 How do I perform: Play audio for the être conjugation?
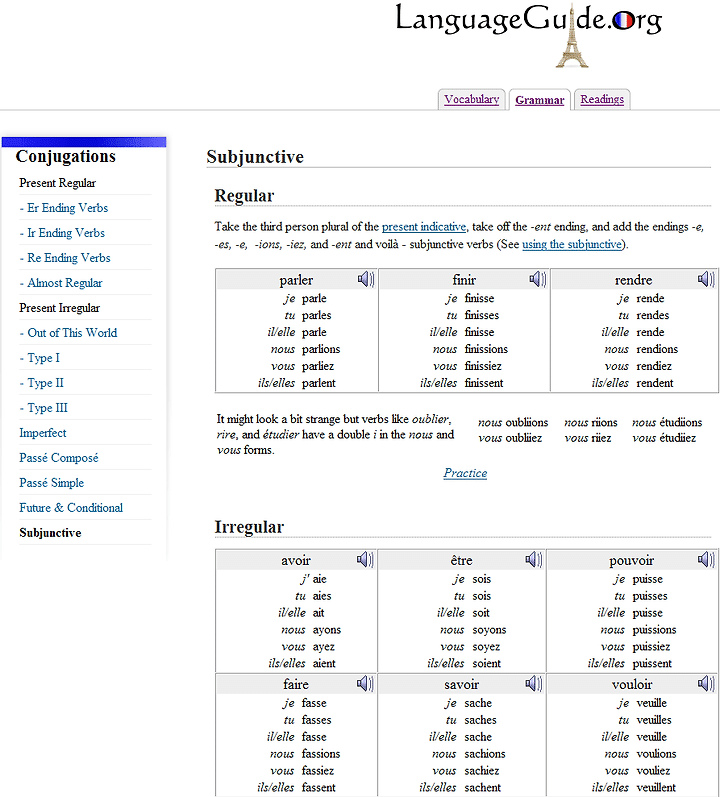[x=534, y=560]
